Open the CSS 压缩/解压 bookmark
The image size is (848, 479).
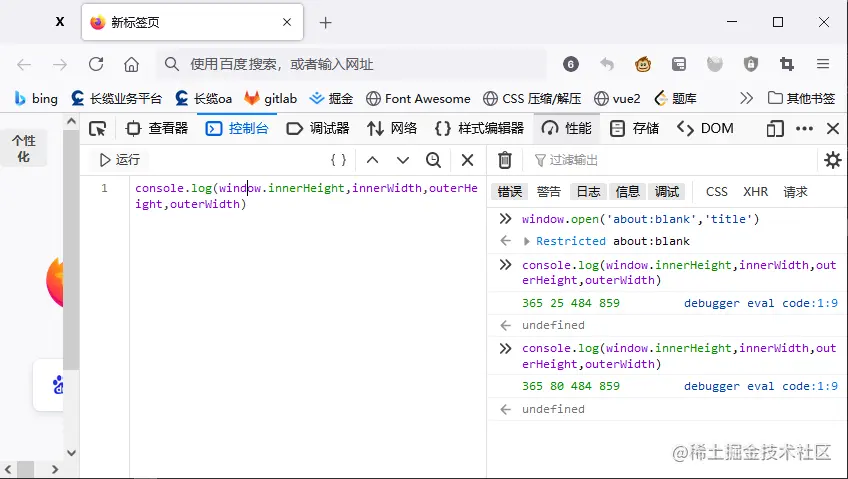click(532, 98)
